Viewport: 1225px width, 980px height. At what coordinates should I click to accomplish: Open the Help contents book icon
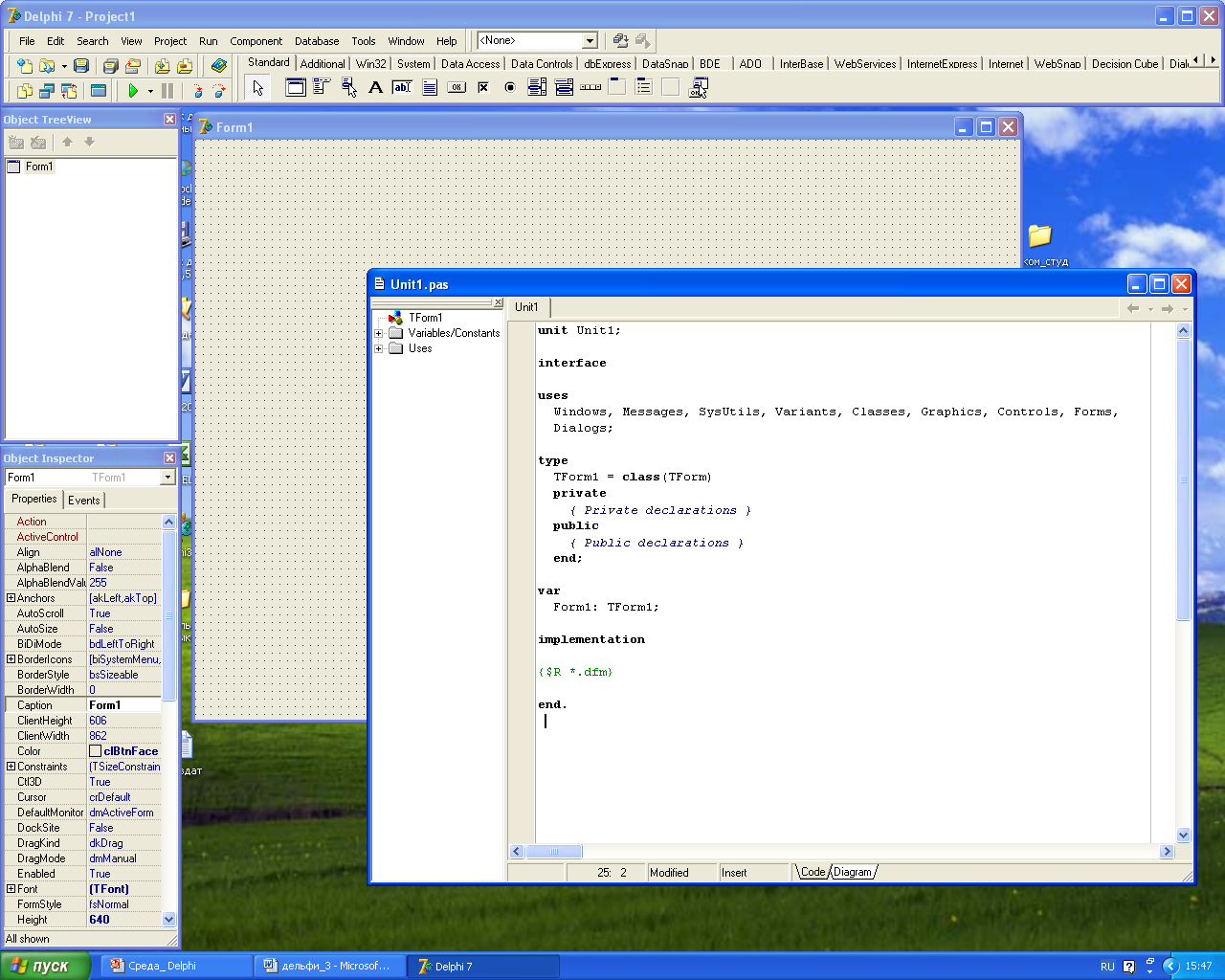pyautogui.click(x=219, y=66)
